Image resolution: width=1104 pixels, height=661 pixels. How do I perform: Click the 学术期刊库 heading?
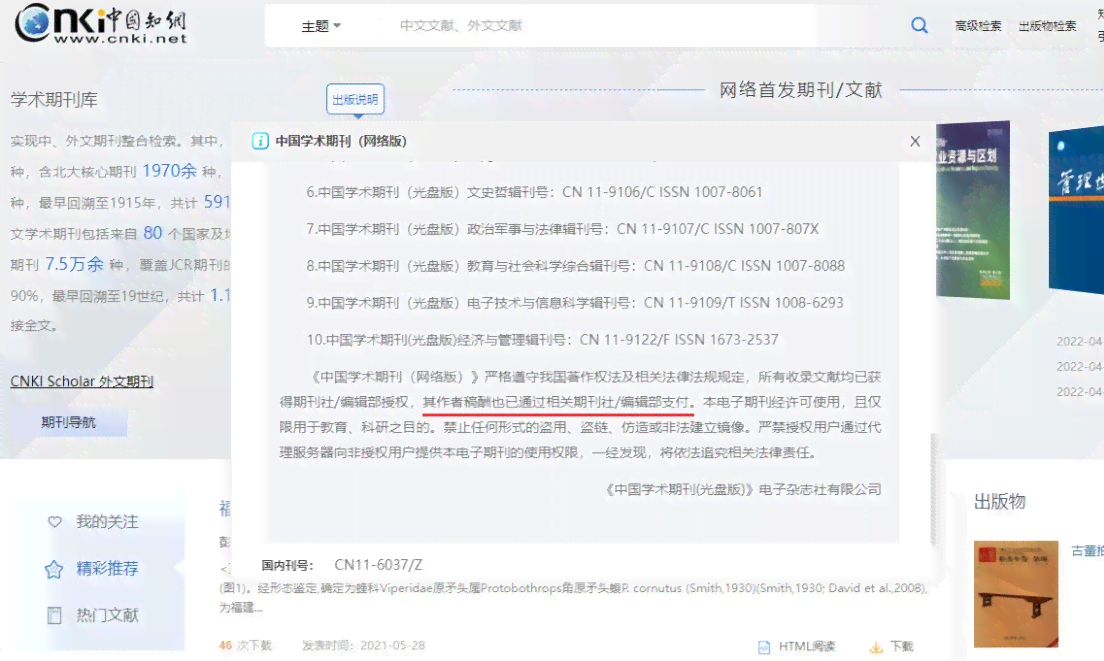point(54,100)
